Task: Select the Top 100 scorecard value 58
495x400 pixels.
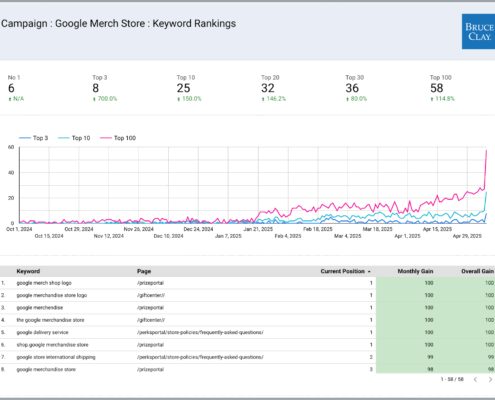Action: [x=437, y=88]
